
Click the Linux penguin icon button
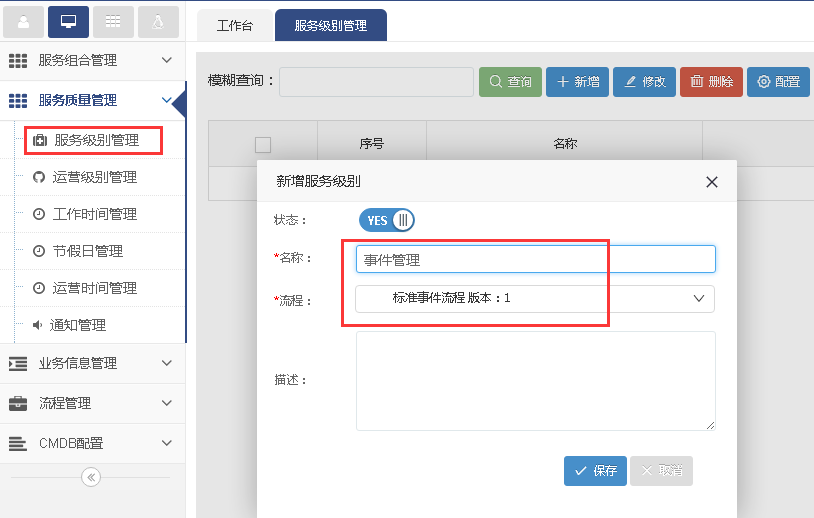(x=158, y=21)
